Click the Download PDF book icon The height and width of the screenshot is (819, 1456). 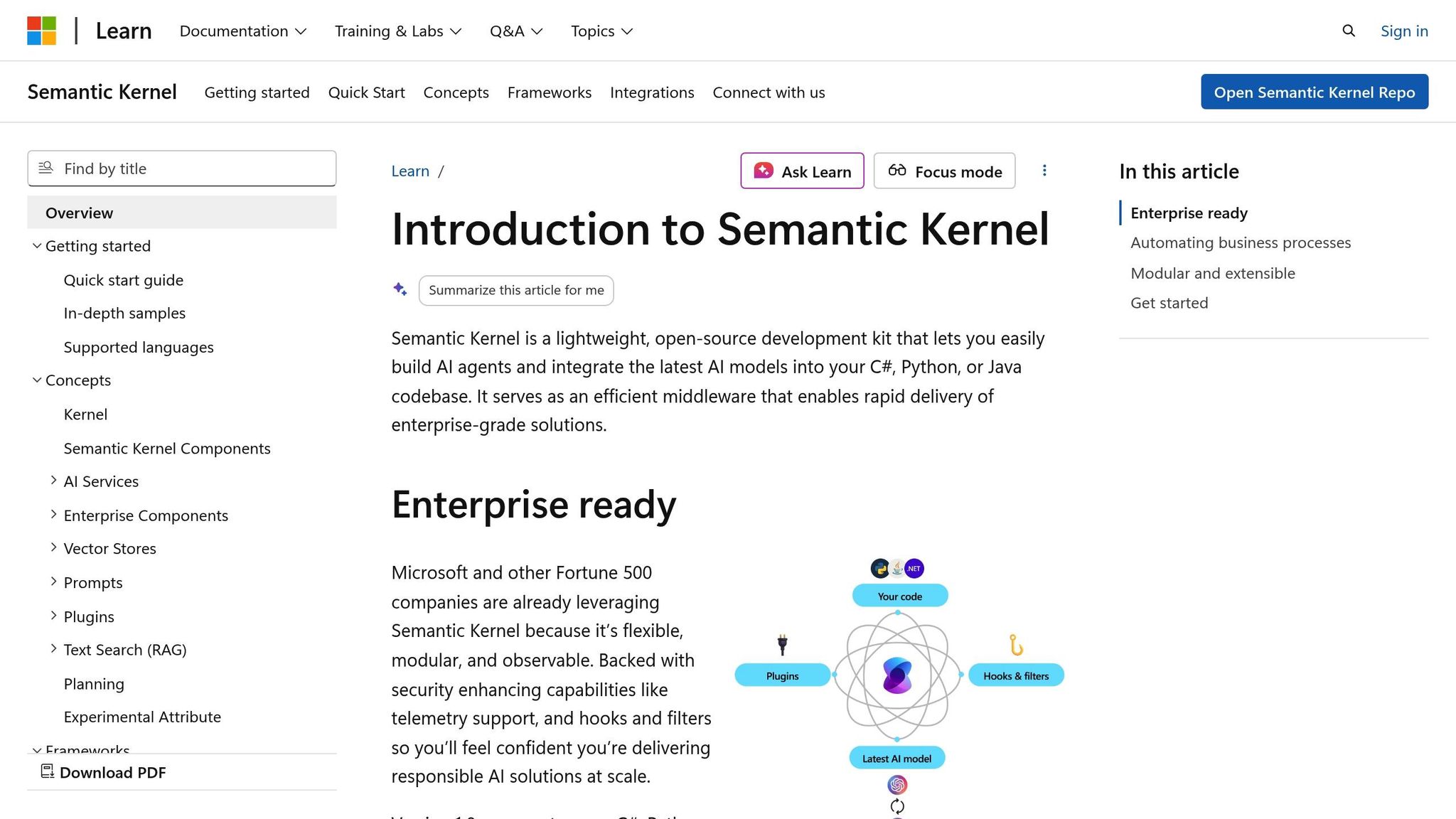point(47,771)
